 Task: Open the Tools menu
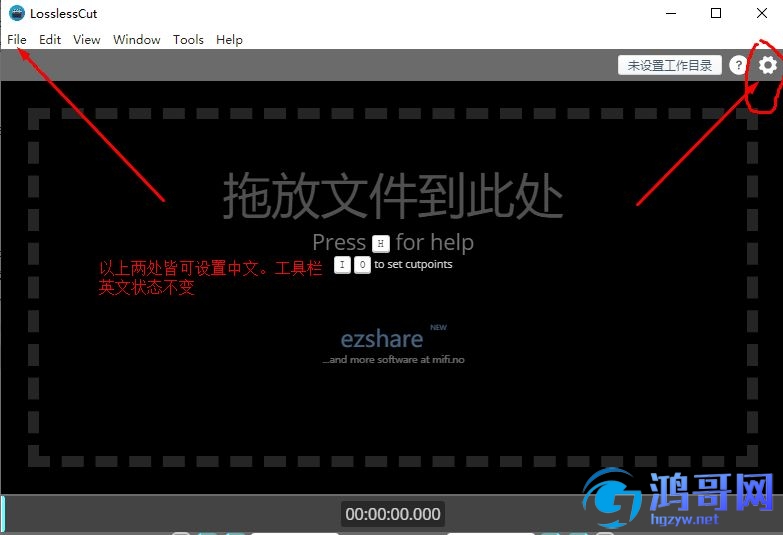188,39
